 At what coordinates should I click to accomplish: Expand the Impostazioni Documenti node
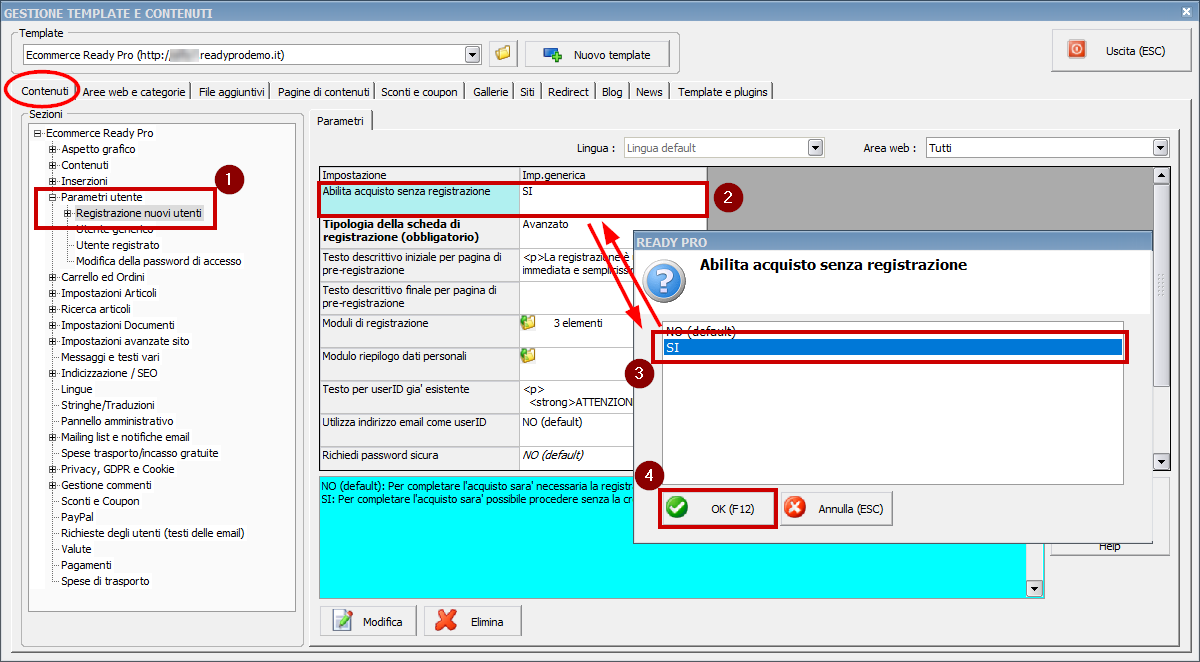pos(53,325)
